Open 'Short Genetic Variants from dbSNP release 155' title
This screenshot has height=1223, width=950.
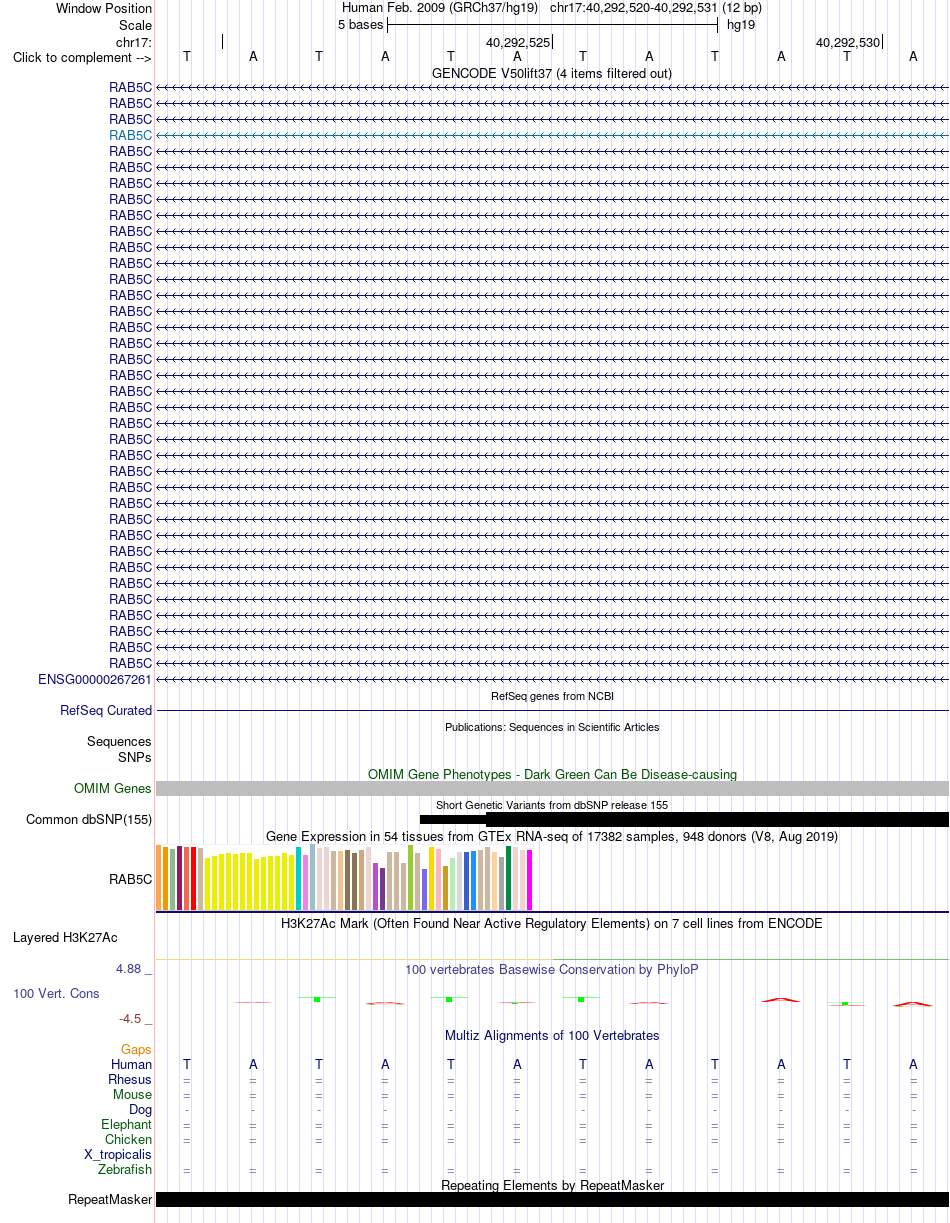coord(552,805)
